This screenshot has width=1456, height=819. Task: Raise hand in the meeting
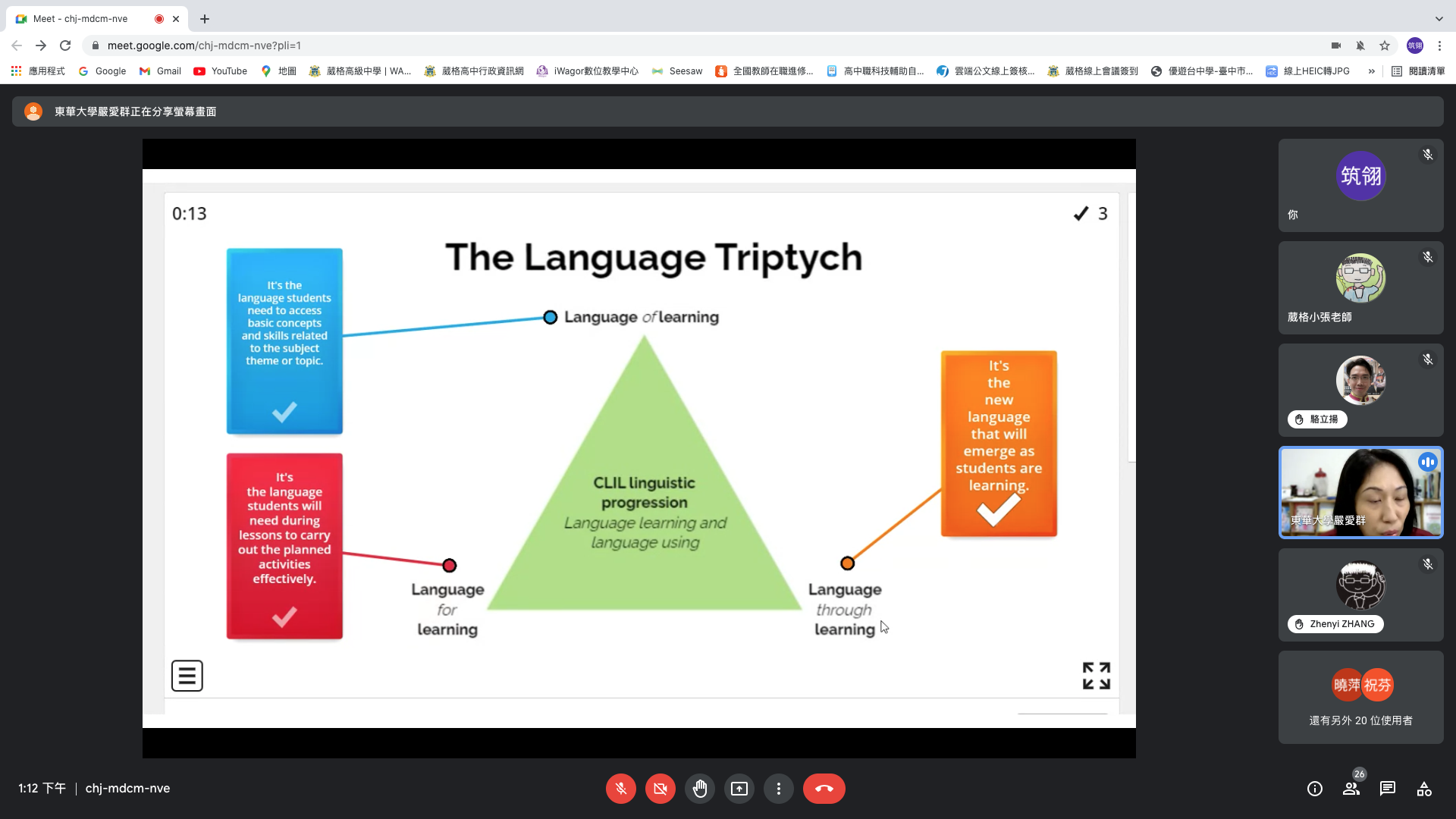click(699, 789)
